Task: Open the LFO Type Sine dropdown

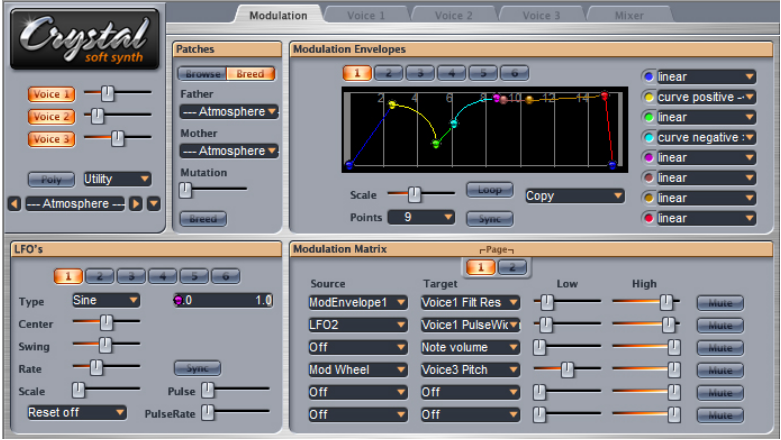Action: click(105, 300)
